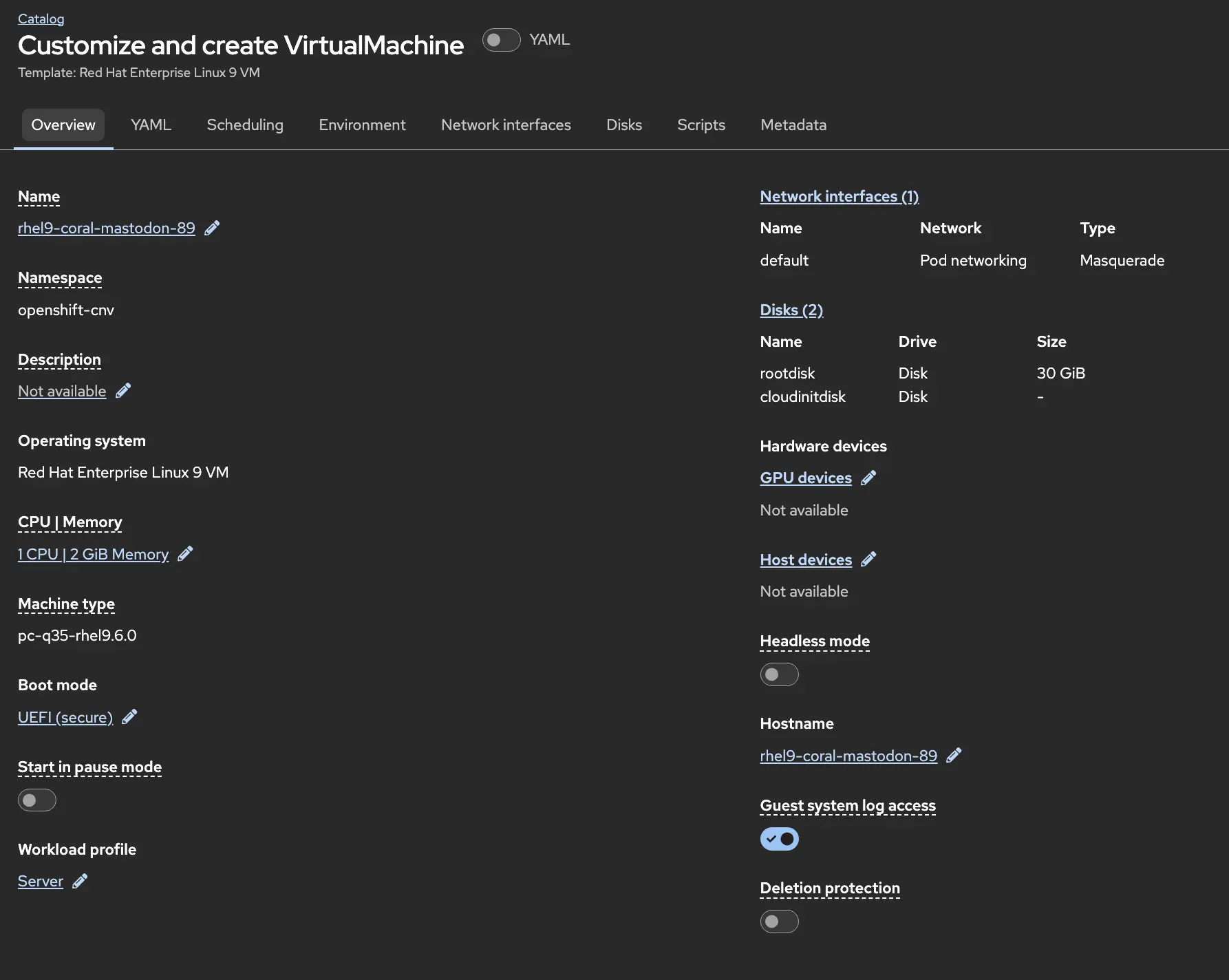Click the GPU devices link

806,478
